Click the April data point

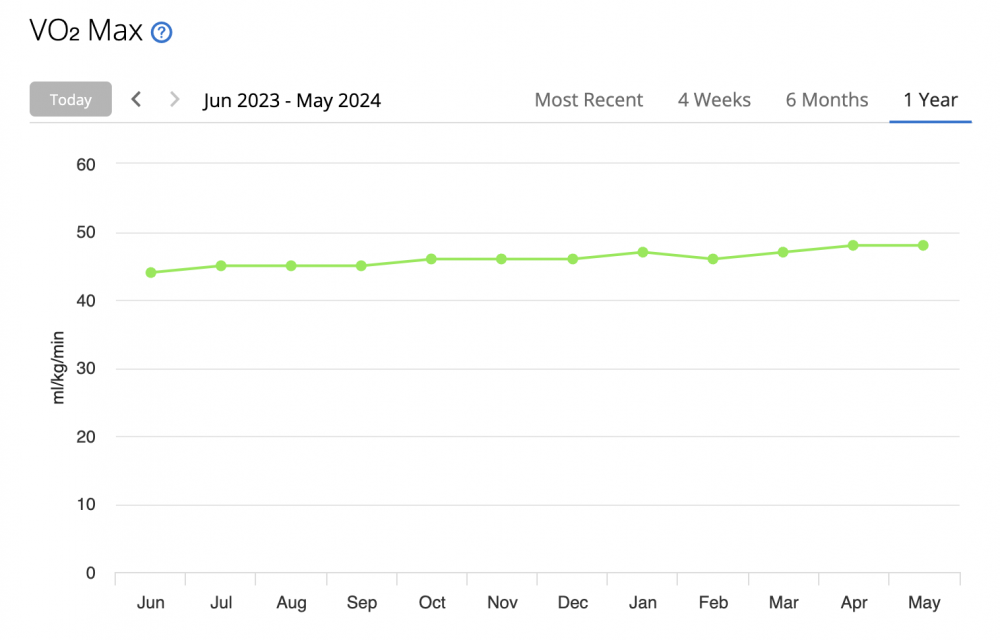click(x=853, y=245)
